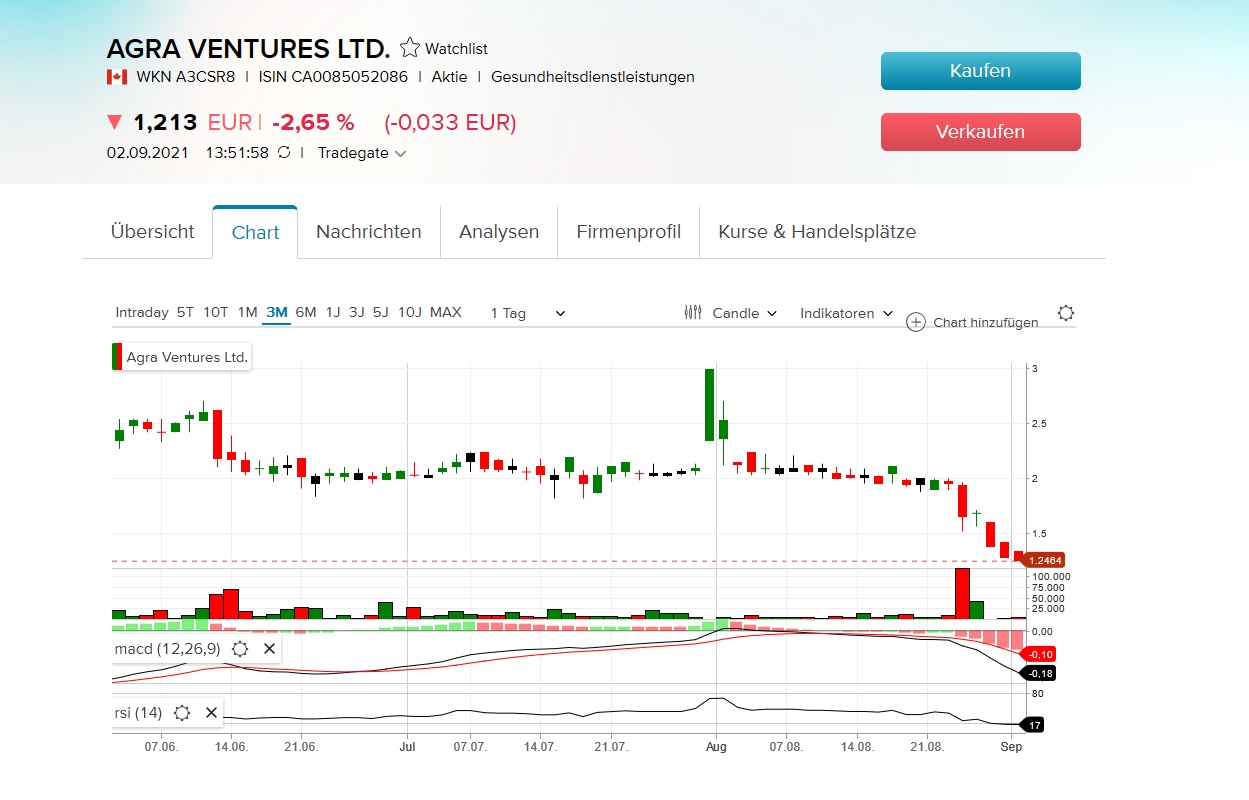
Task: Add Agra Ventures to the Watchlist star
Action: point(408,47)
